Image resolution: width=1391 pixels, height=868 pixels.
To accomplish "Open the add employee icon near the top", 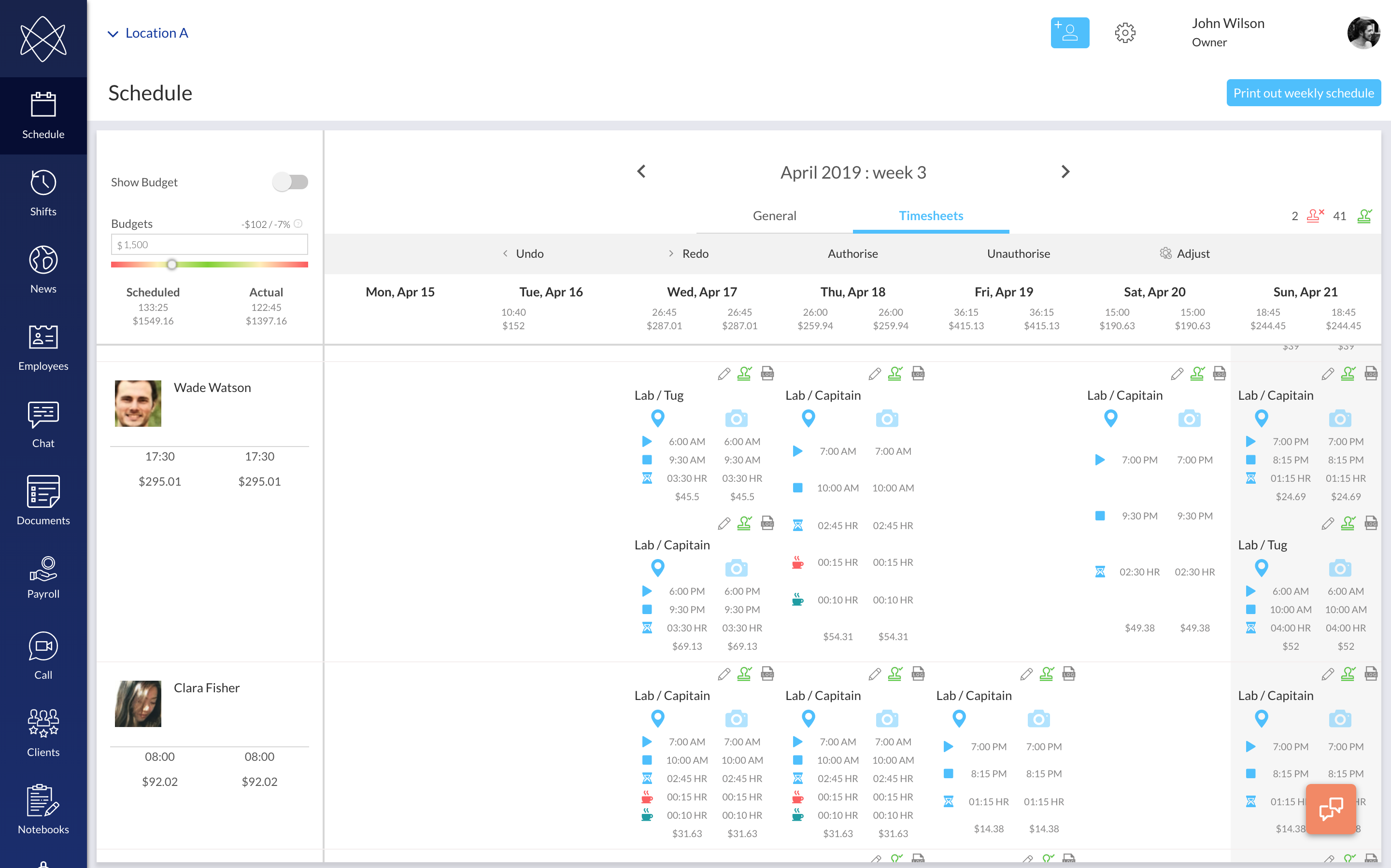I will [1069, 33].
